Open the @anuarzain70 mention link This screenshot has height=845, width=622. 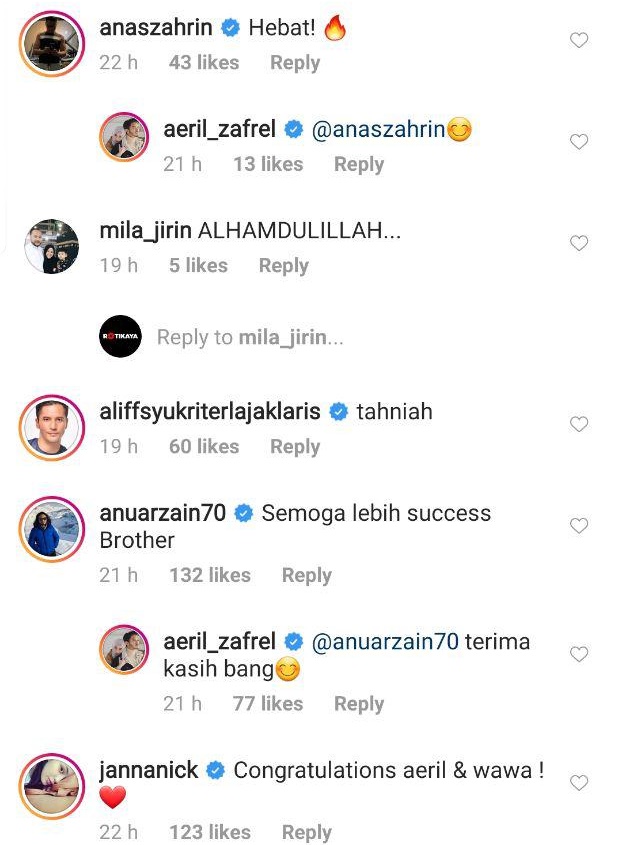[385, 642]
